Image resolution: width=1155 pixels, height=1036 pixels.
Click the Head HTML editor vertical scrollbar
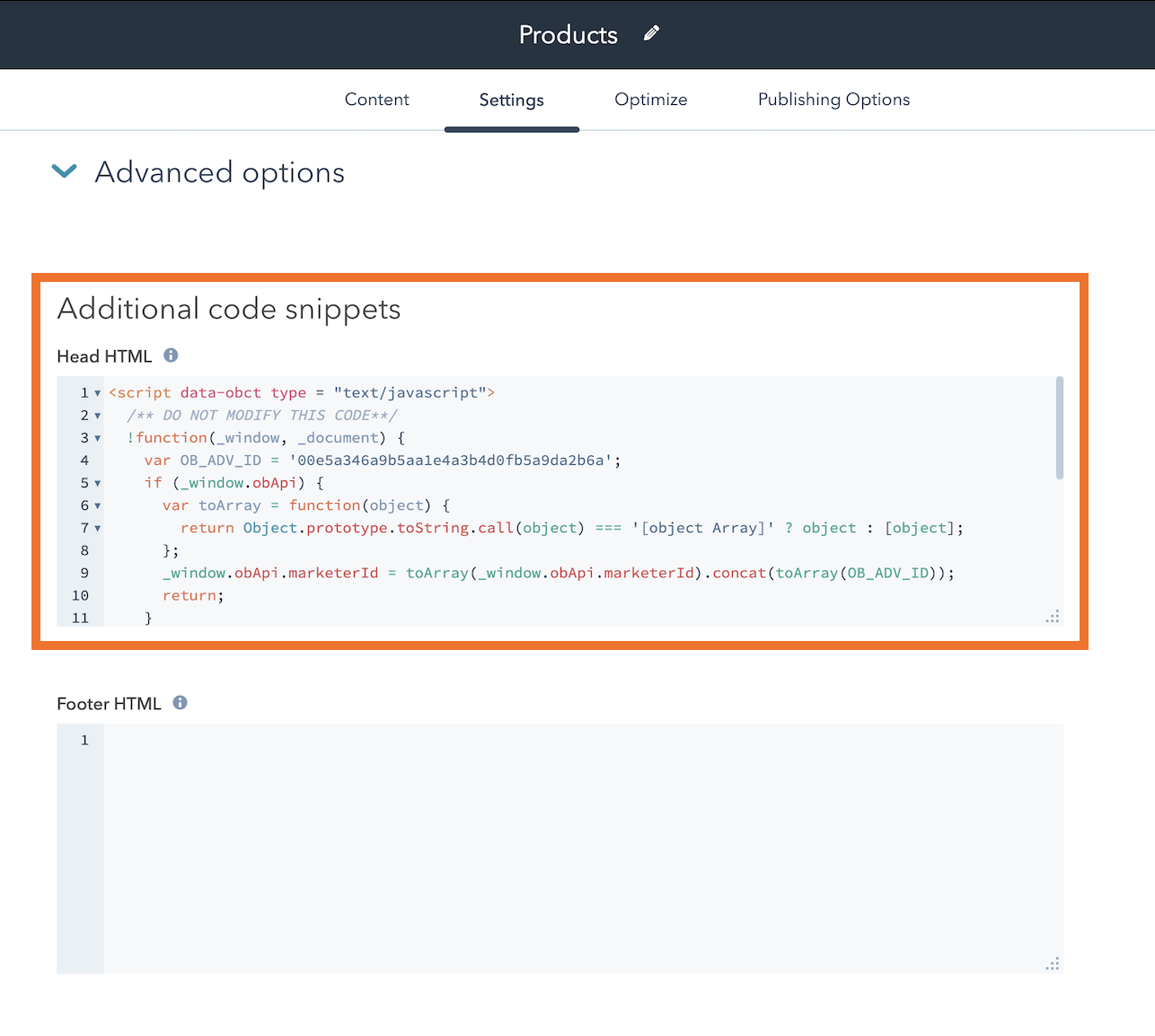coord(1060,428)
